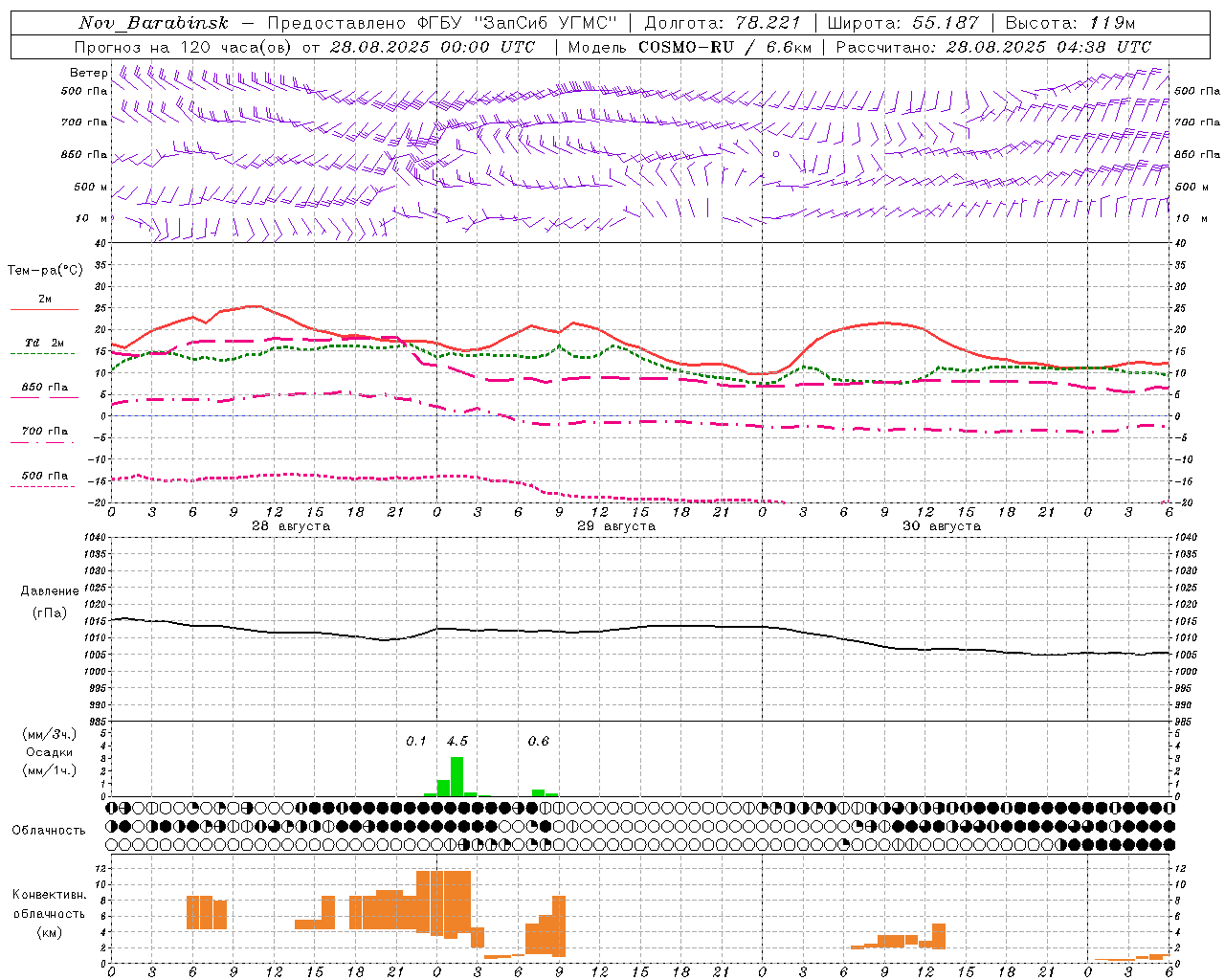Image resolution: width=1225 pixels, height=980 pixels.
Task: Click the 'Широта: 55.187' latitude value
Action: [x=903, y=23]
